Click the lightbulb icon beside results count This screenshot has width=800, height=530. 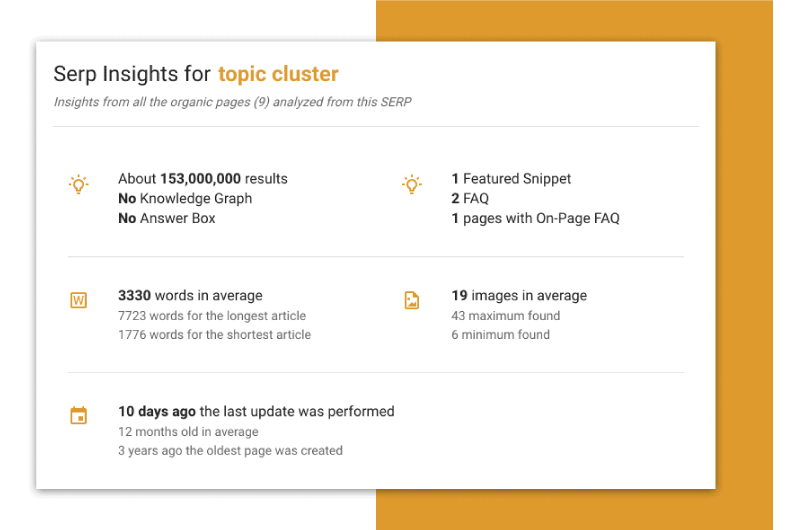click(79, 185)
